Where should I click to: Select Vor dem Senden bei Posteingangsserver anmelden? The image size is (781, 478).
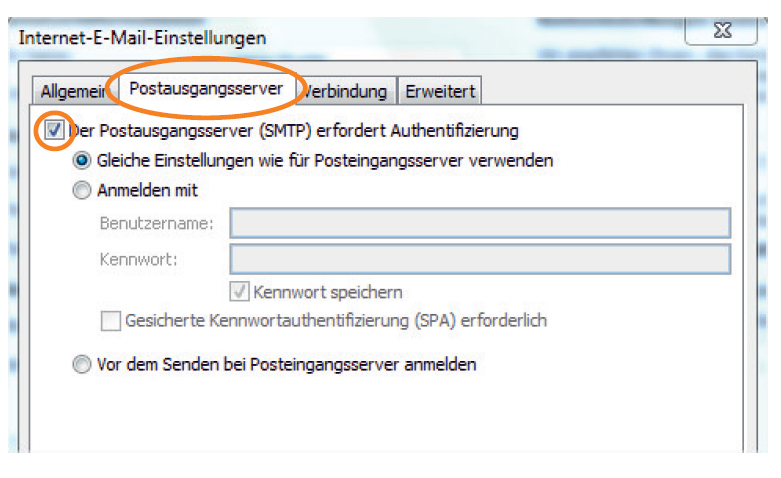[83, 365]
